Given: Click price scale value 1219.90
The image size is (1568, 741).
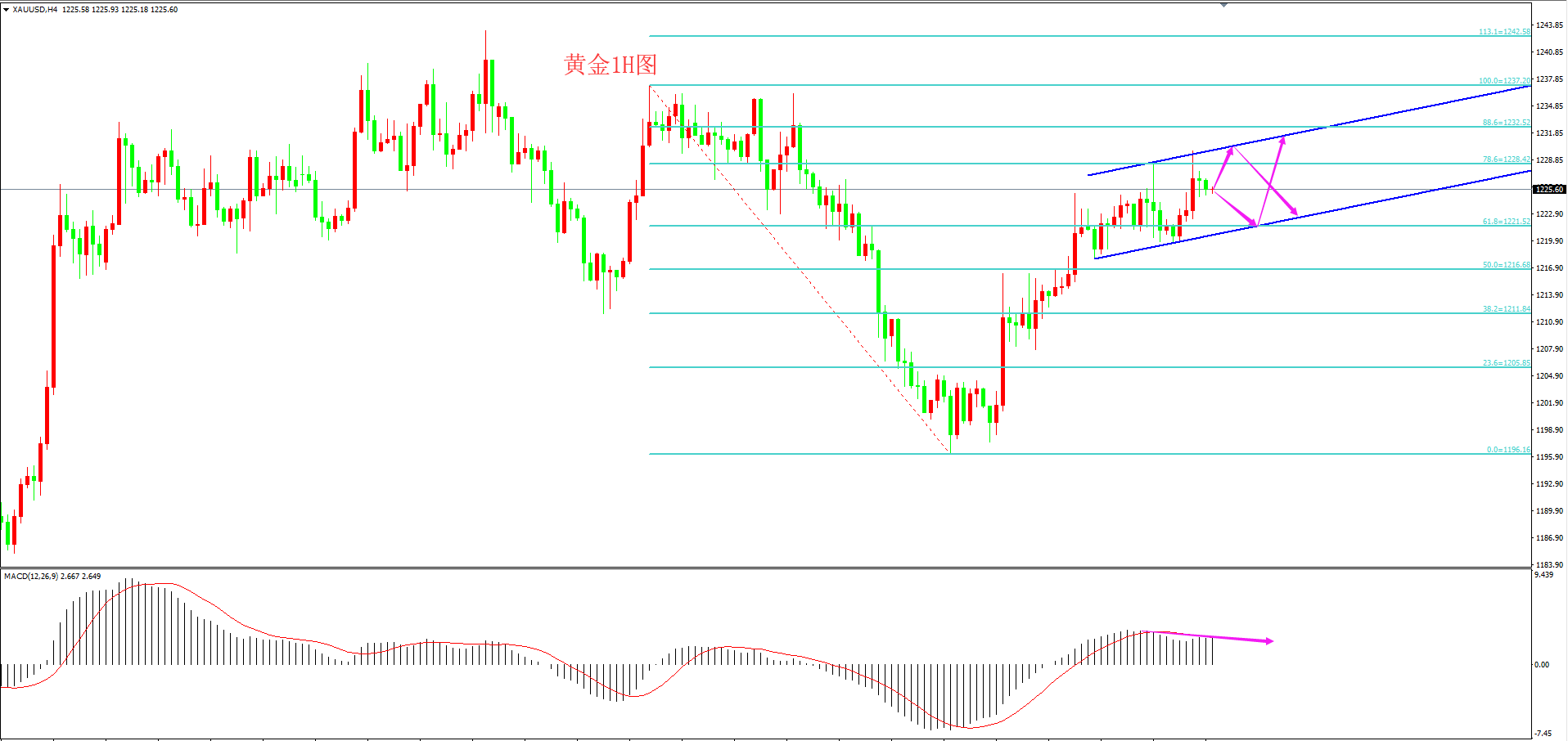Looking at the screenshot, I should click(x=1549, y=241).
